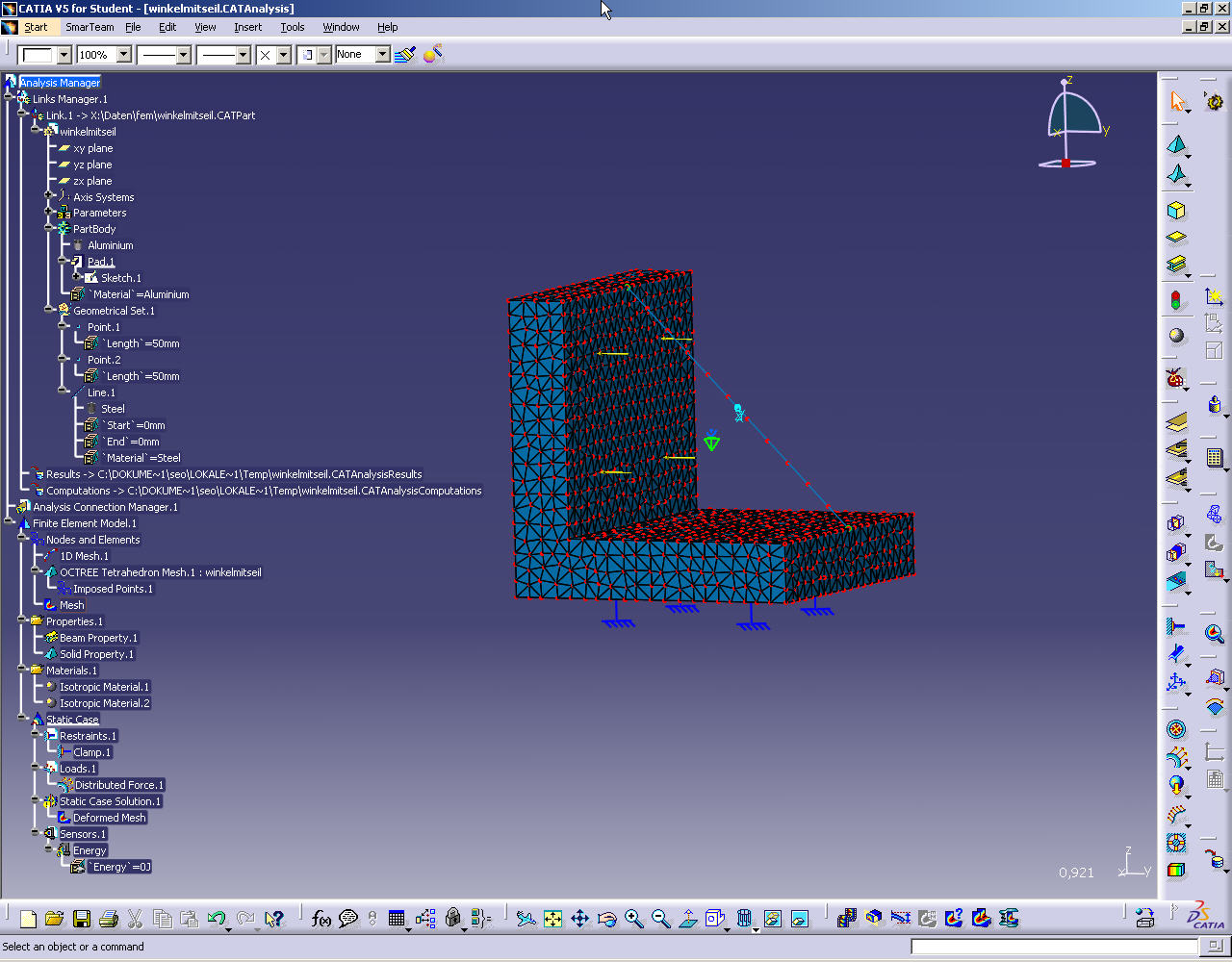Click the Model Checker traffic light icon
This screenshot has width=1232, height=962.
click(x=1176, y=299)
